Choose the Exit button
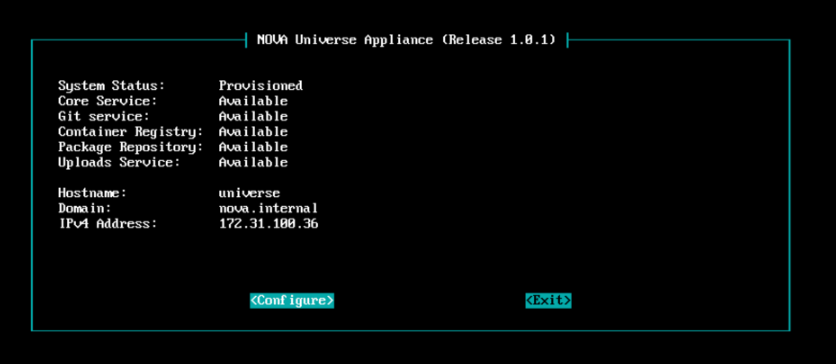836x364 pixels. 548,301
